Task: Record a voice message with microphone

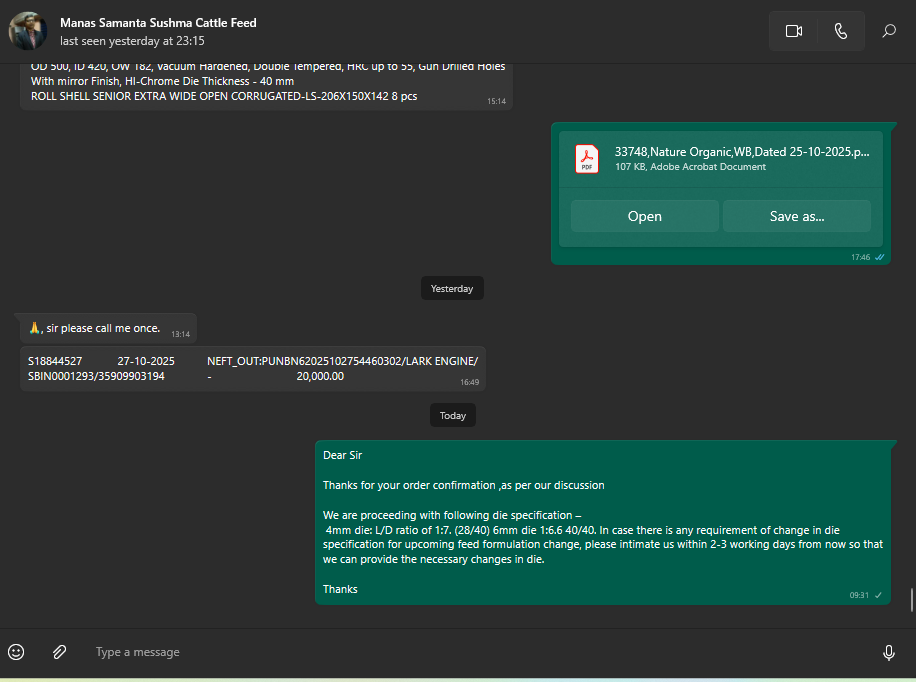Action: pos(888,652)
